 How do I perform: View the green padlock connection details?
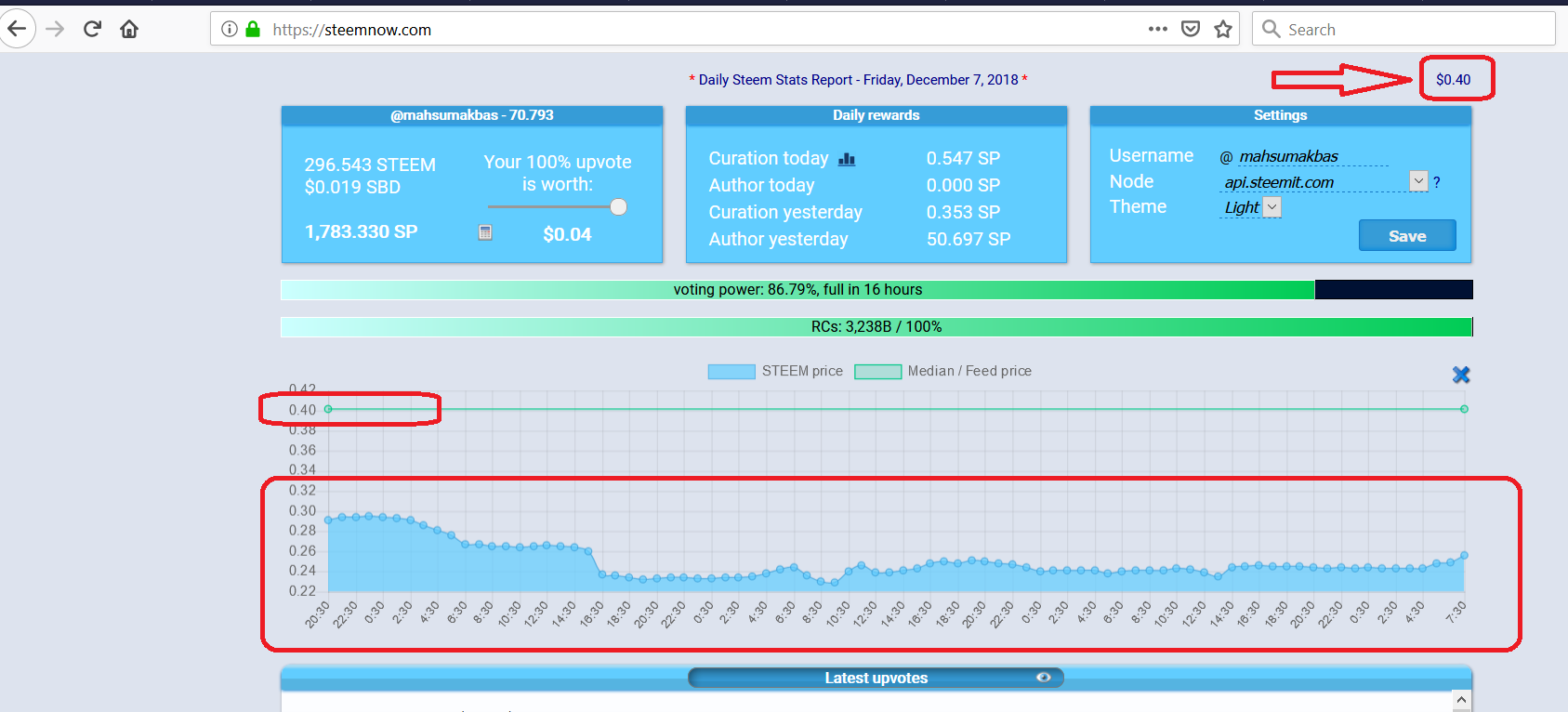[x=252, y=29]
